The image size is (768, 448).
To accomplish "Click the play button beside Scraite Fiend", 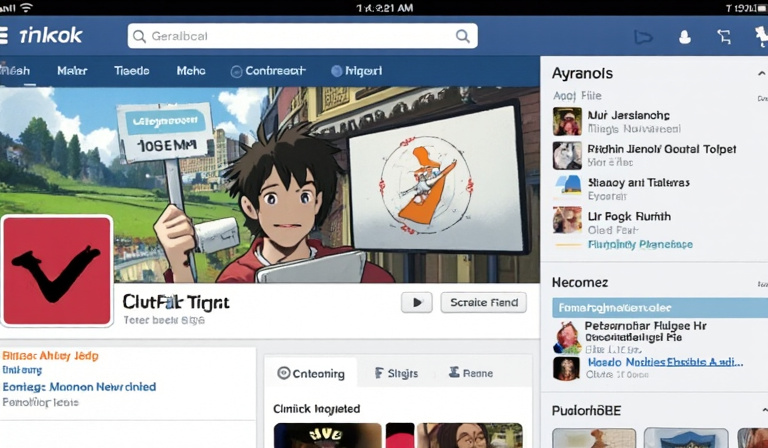I will [417, 303].
